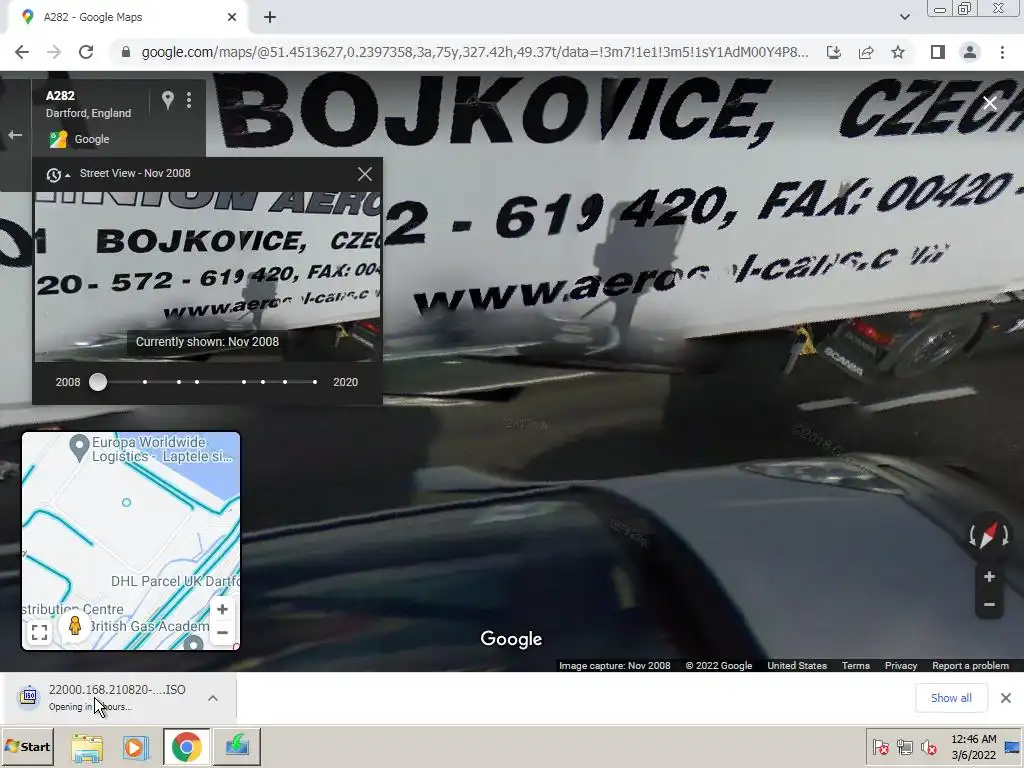Screen dimensions: 1024x768
Task: Click the Nov 2008 preview thumbnail
Action: [x=208, y=276]
